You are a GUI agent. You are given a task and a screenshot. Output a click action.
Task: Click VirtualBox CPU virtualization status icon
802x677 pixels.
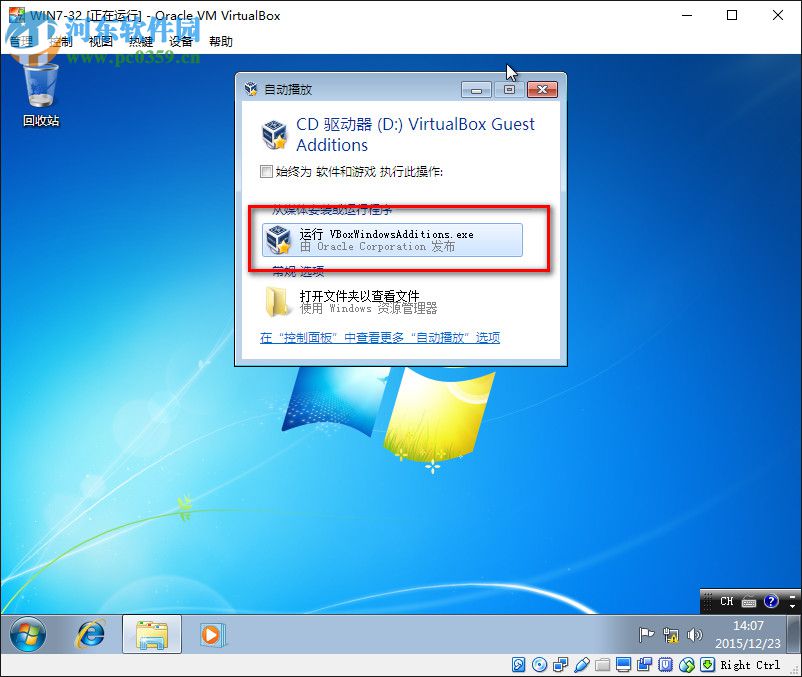point(665,665)
